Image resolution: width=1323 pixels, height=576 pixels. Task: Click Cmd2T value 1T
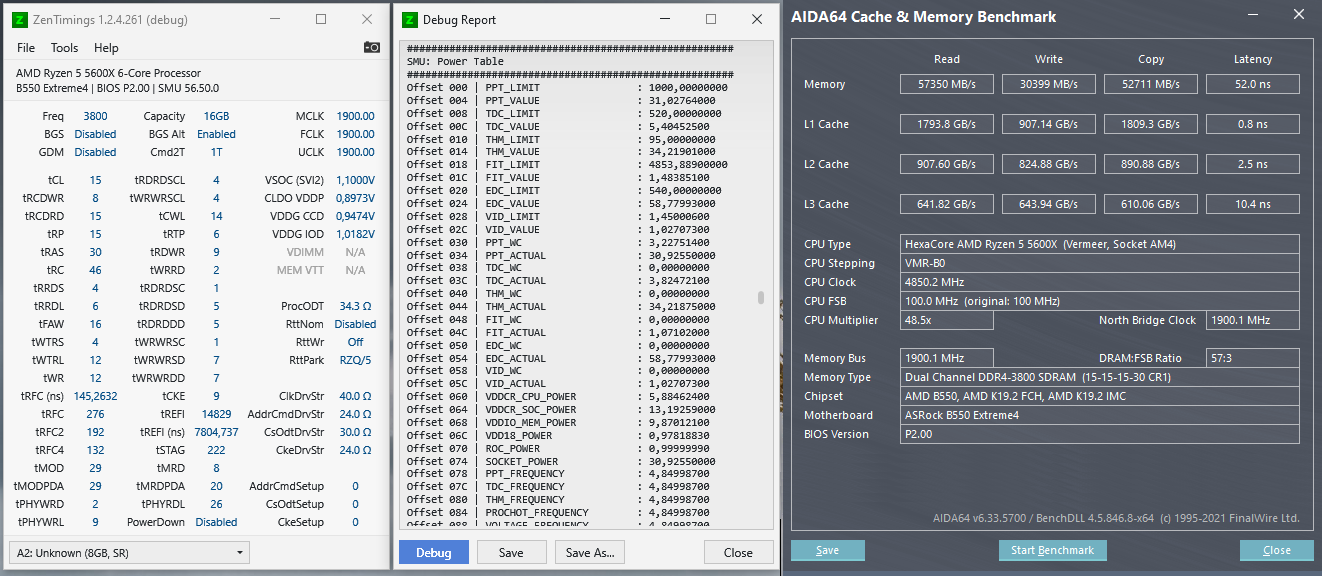click(216, 152)
